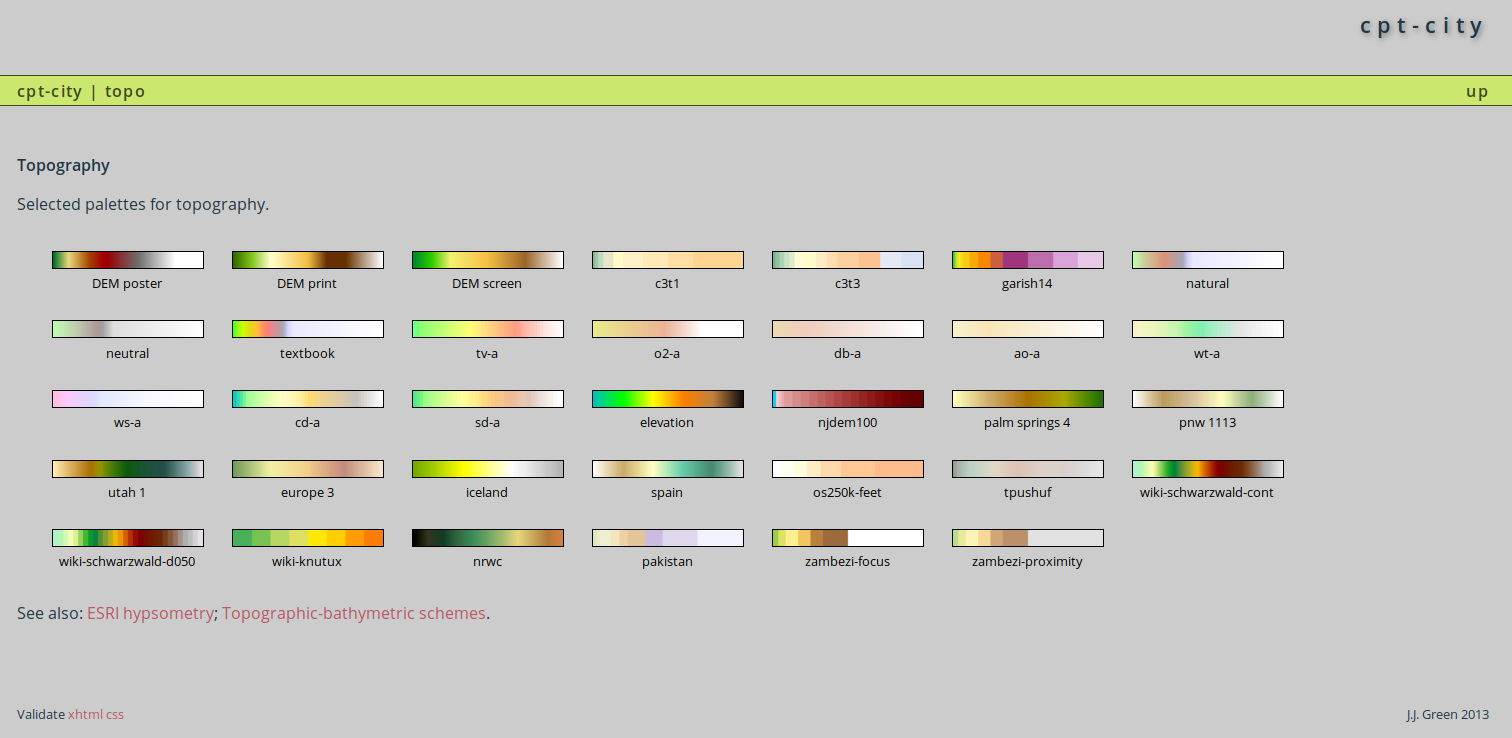1512x738 pixels.
Task: Open the elevation gradient swatch
Action: pos(668,399)
